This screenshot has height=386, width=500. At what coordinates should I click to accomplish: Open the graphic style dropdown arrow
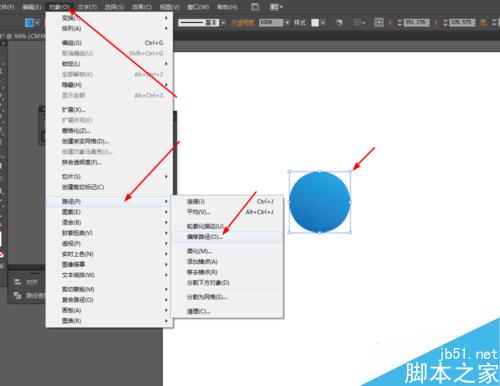pyautogui.click(x=323, y=23)
